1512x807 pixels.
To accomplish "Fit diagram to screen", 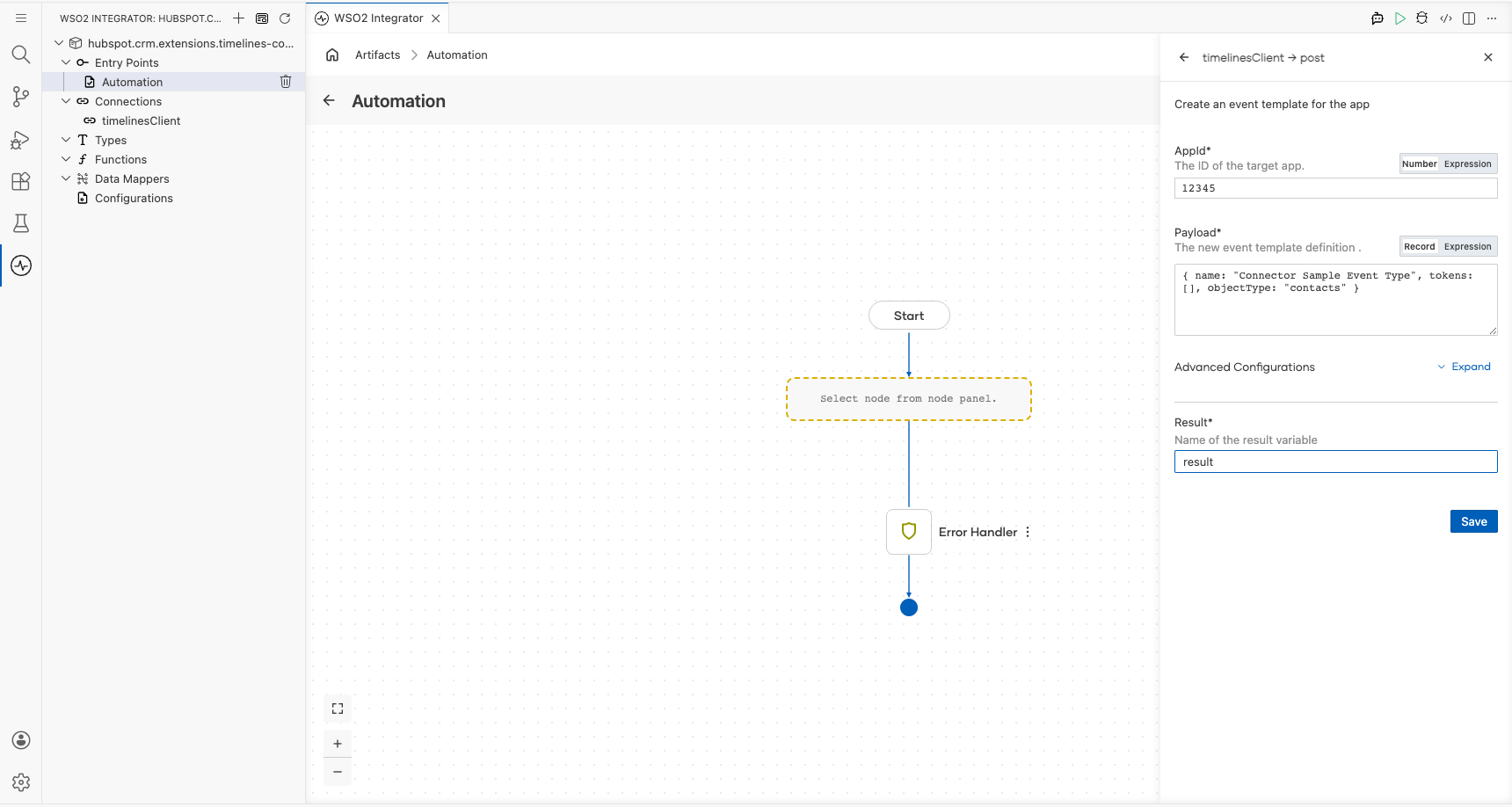I will point(338,709).
